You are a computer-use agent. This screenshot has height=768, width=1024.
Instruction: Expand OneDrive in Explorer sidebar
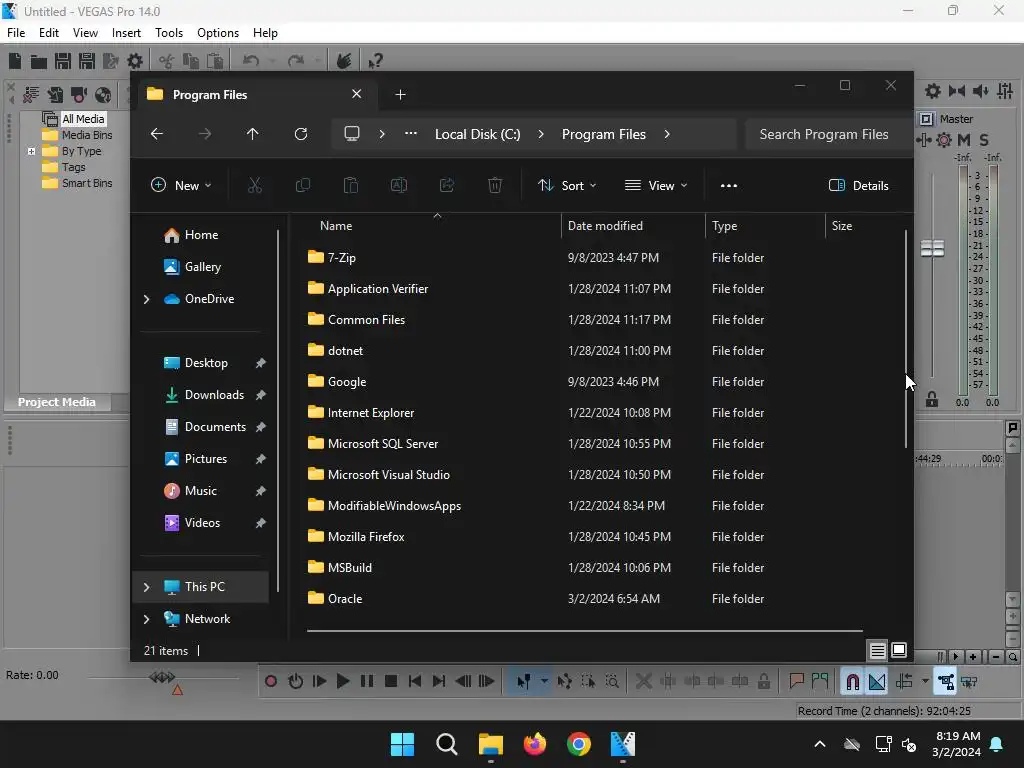point(146,299)
